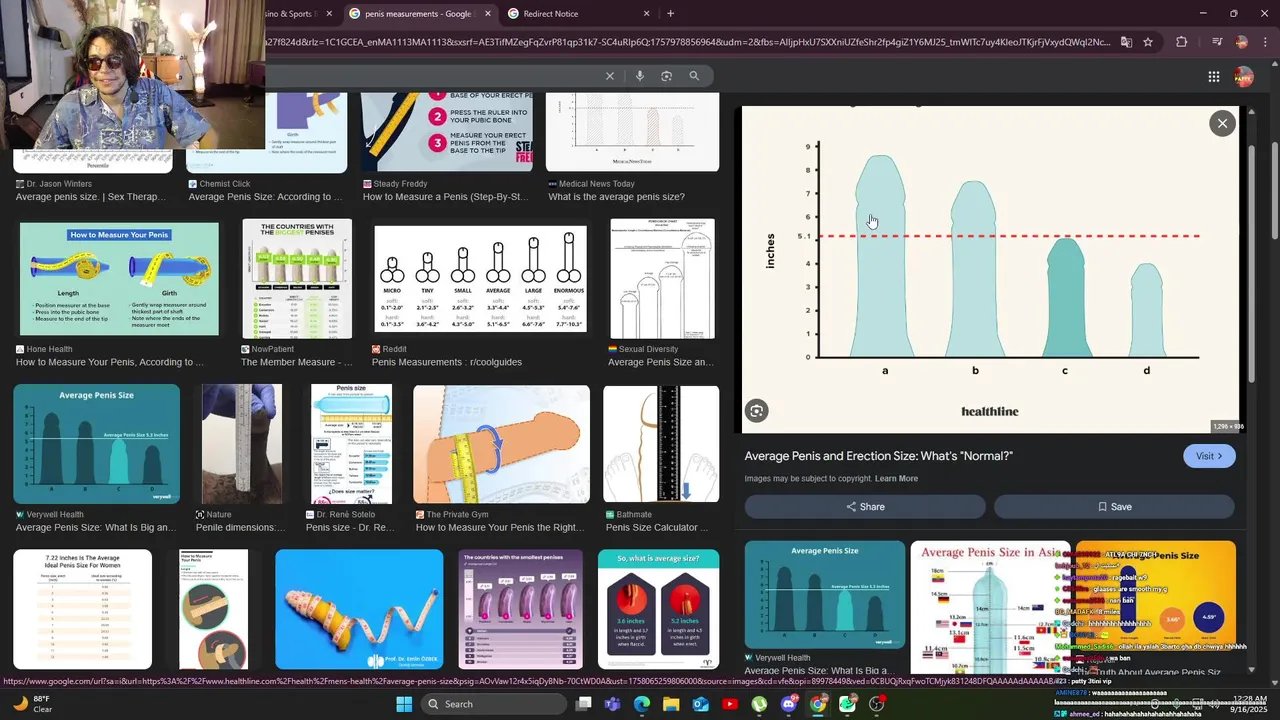Share the previewed image
Viewport: 1280px width, 720px height.
tap(865, 507)
